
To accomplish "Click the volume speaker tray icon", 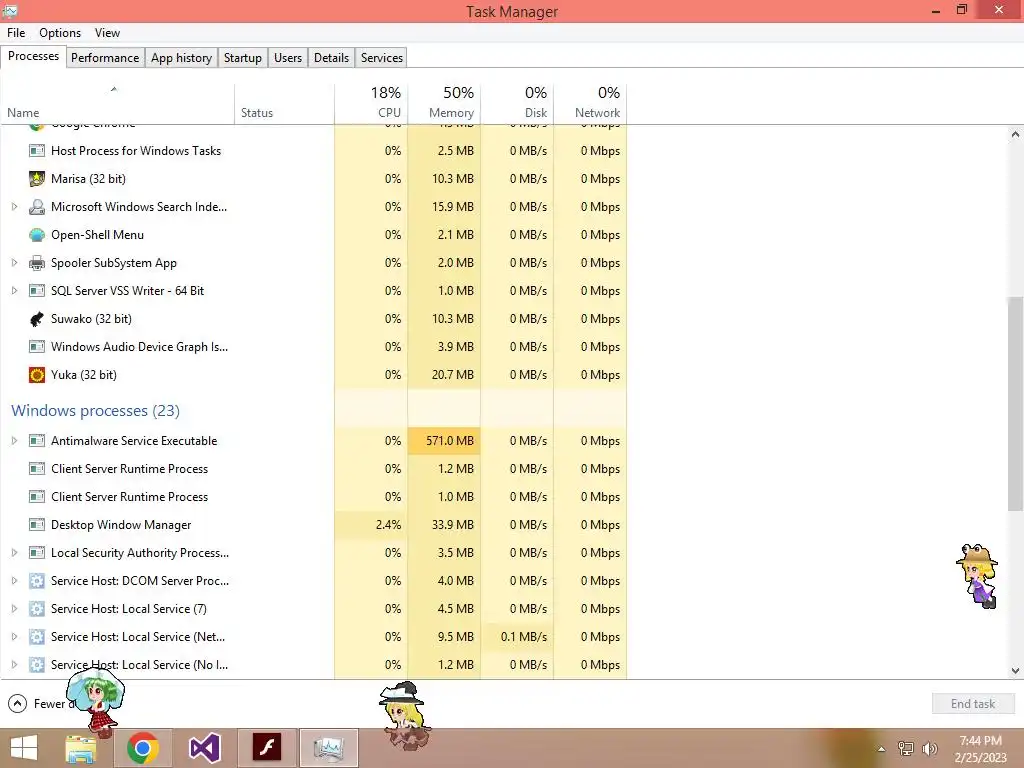I will point(930,749).
